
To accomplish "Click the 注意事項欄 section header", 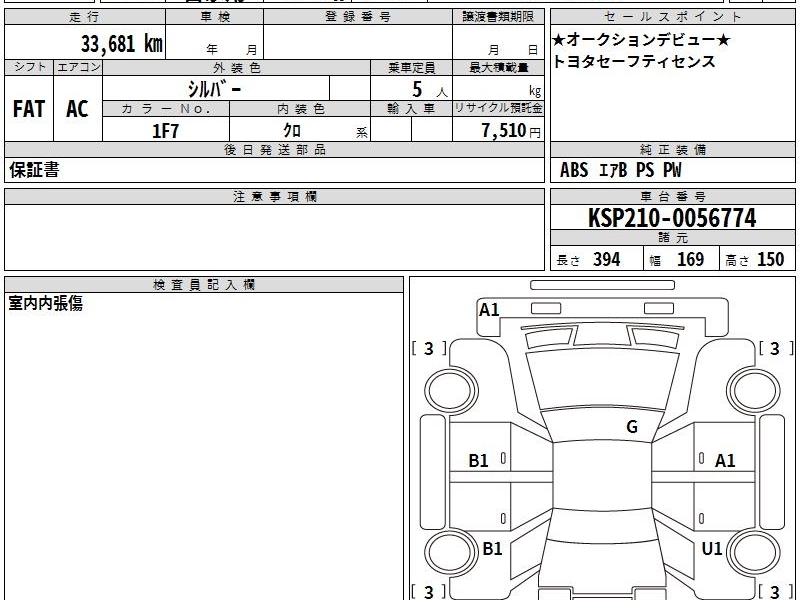I will tap(274, 196).
